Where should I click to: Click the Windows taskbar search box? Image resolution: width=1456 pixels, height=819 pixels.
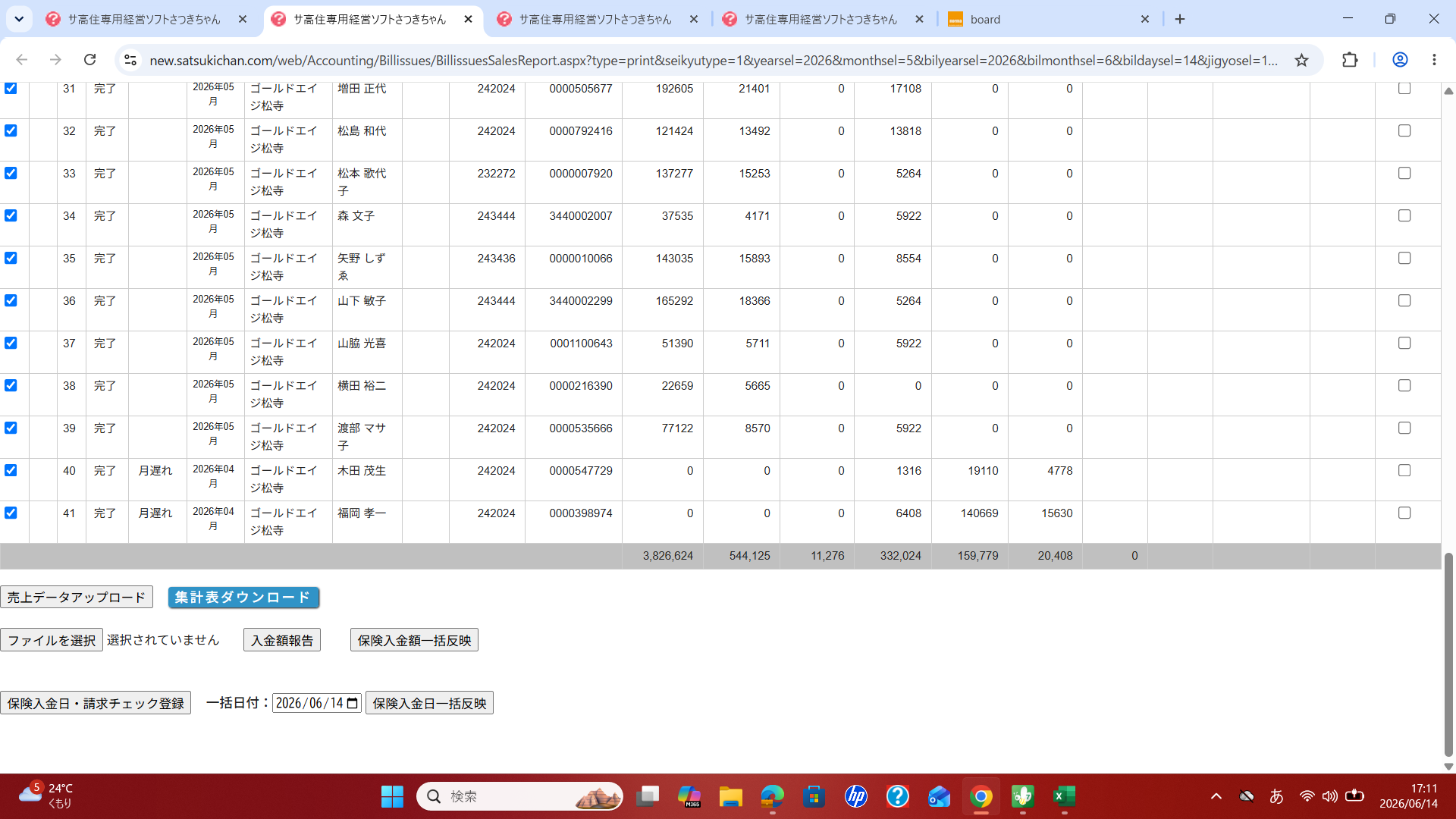coord(519,796)
